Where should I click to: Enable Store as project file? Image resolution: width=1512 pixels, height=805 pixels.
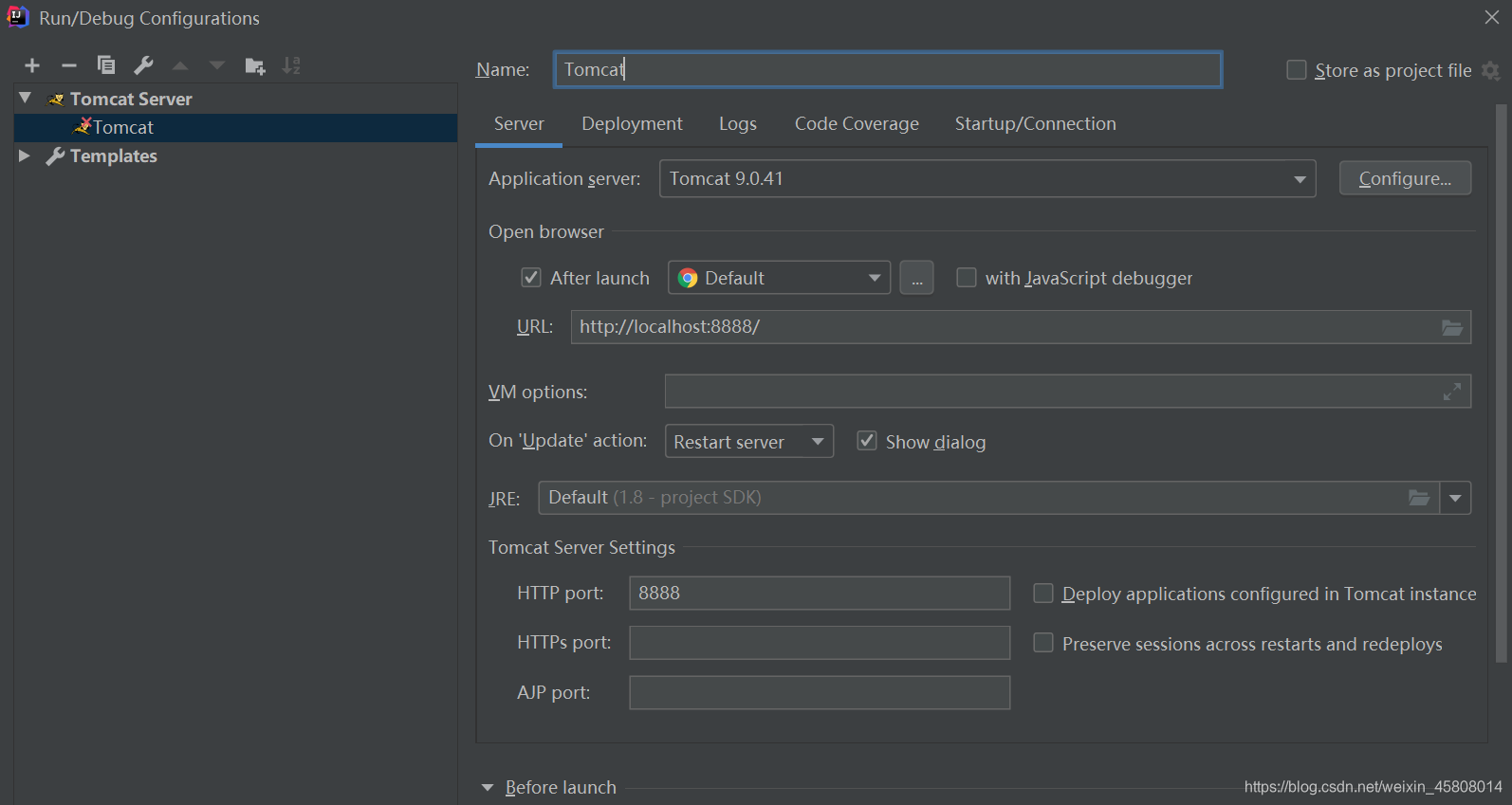[x=1296, y=70]
